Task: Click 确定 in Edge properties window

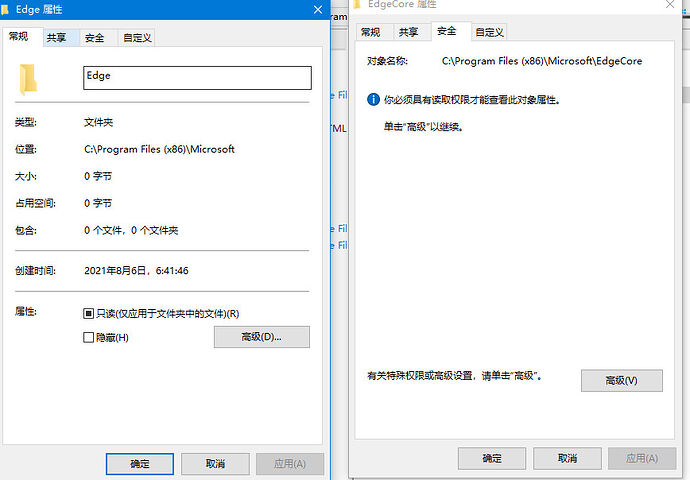Action: click(139, 464)
